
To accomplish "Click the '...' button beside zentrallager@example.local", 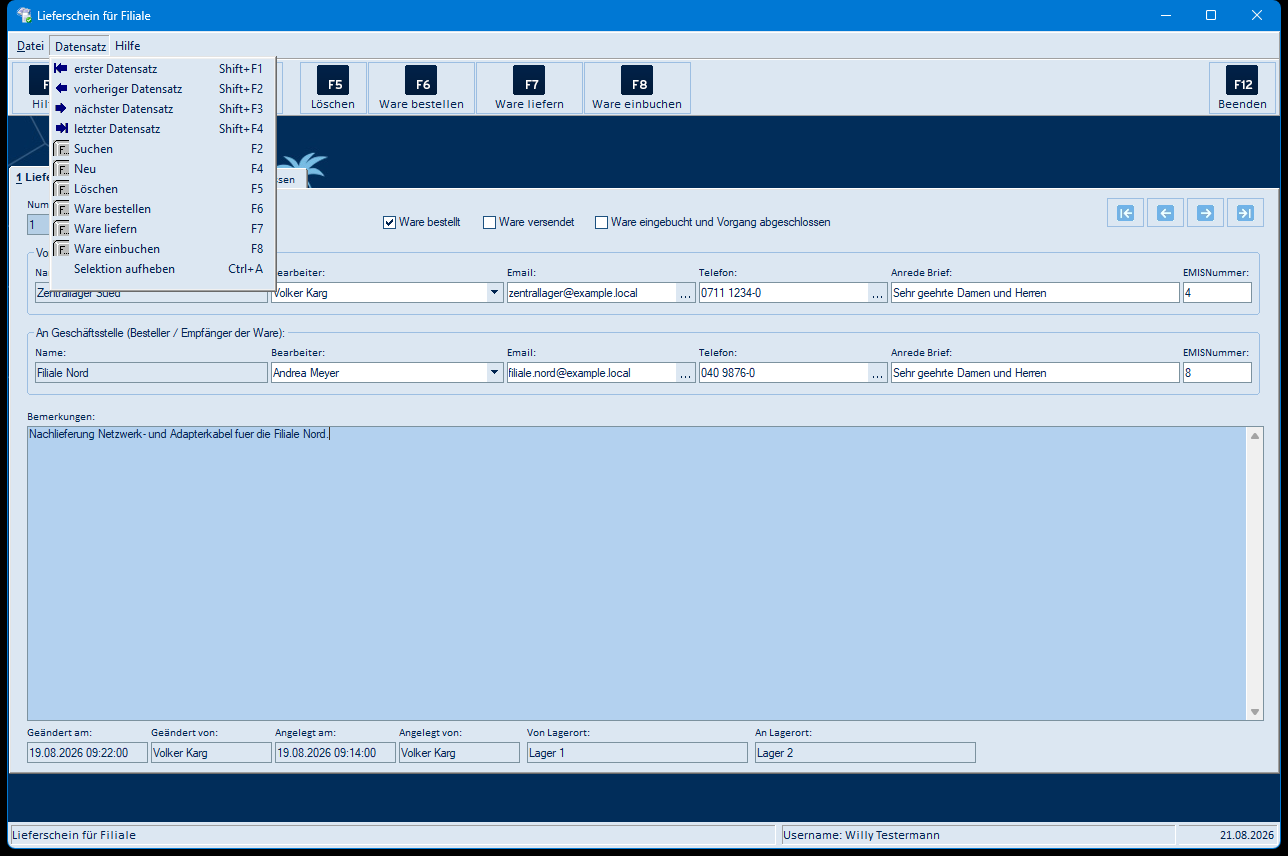I will pyautogui.click(x=685, y=293).
